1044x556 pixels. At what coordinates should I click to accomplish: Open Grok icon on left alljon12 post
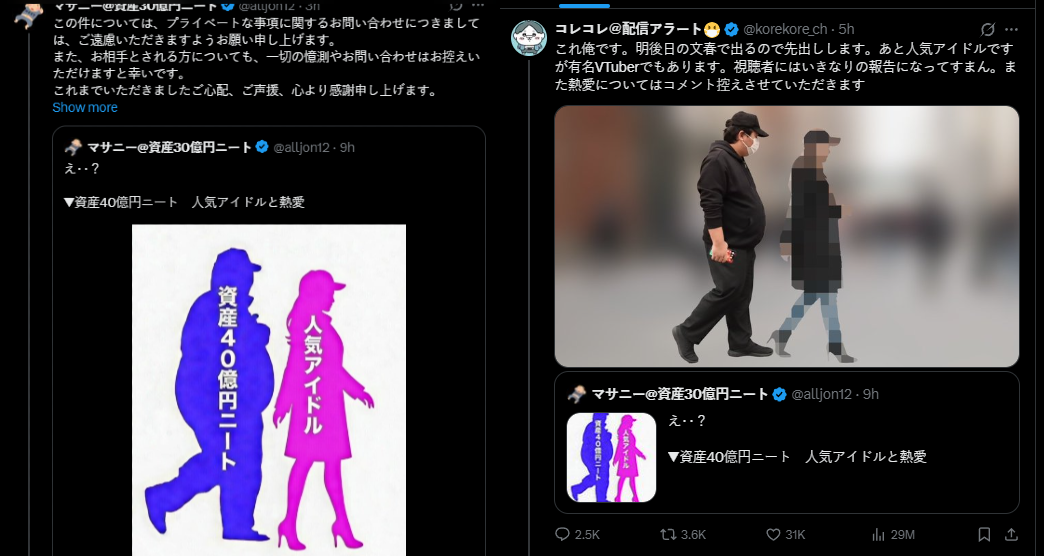pos(455,5)
